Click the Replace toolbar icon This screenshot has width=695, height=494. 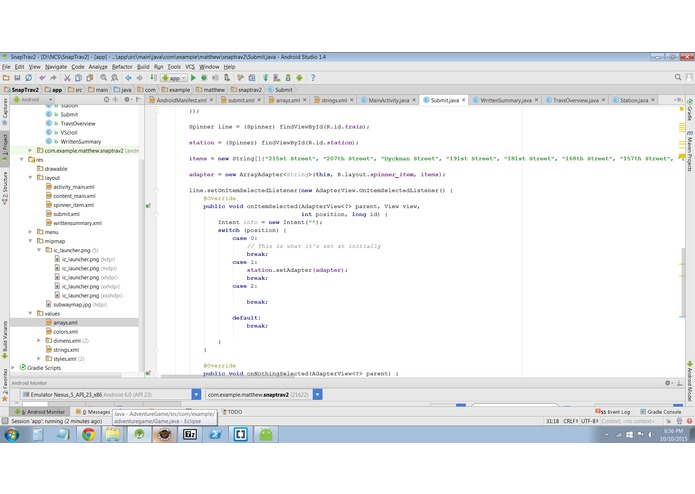[114, 78]
